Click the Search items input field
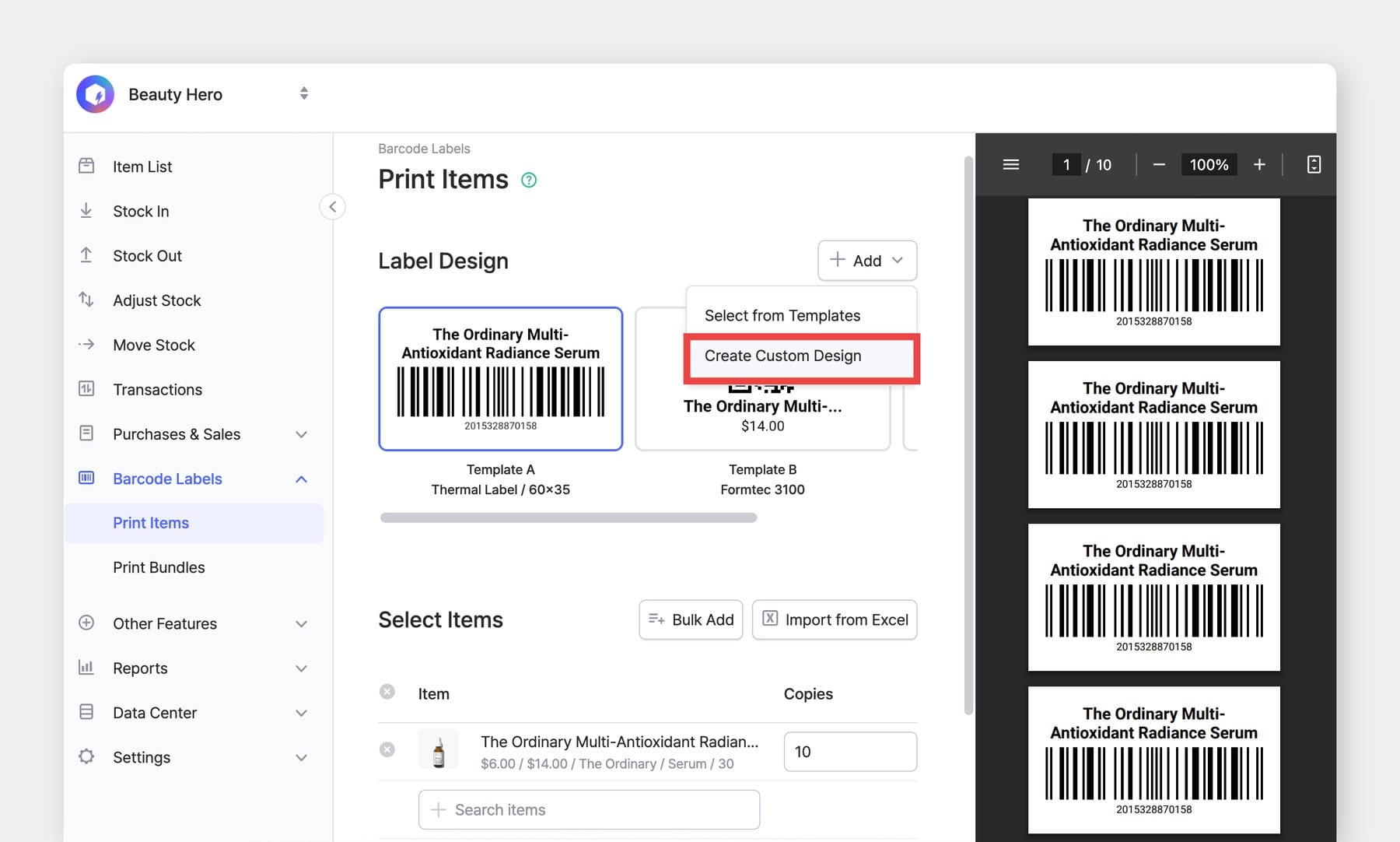 tap(589, 809)
